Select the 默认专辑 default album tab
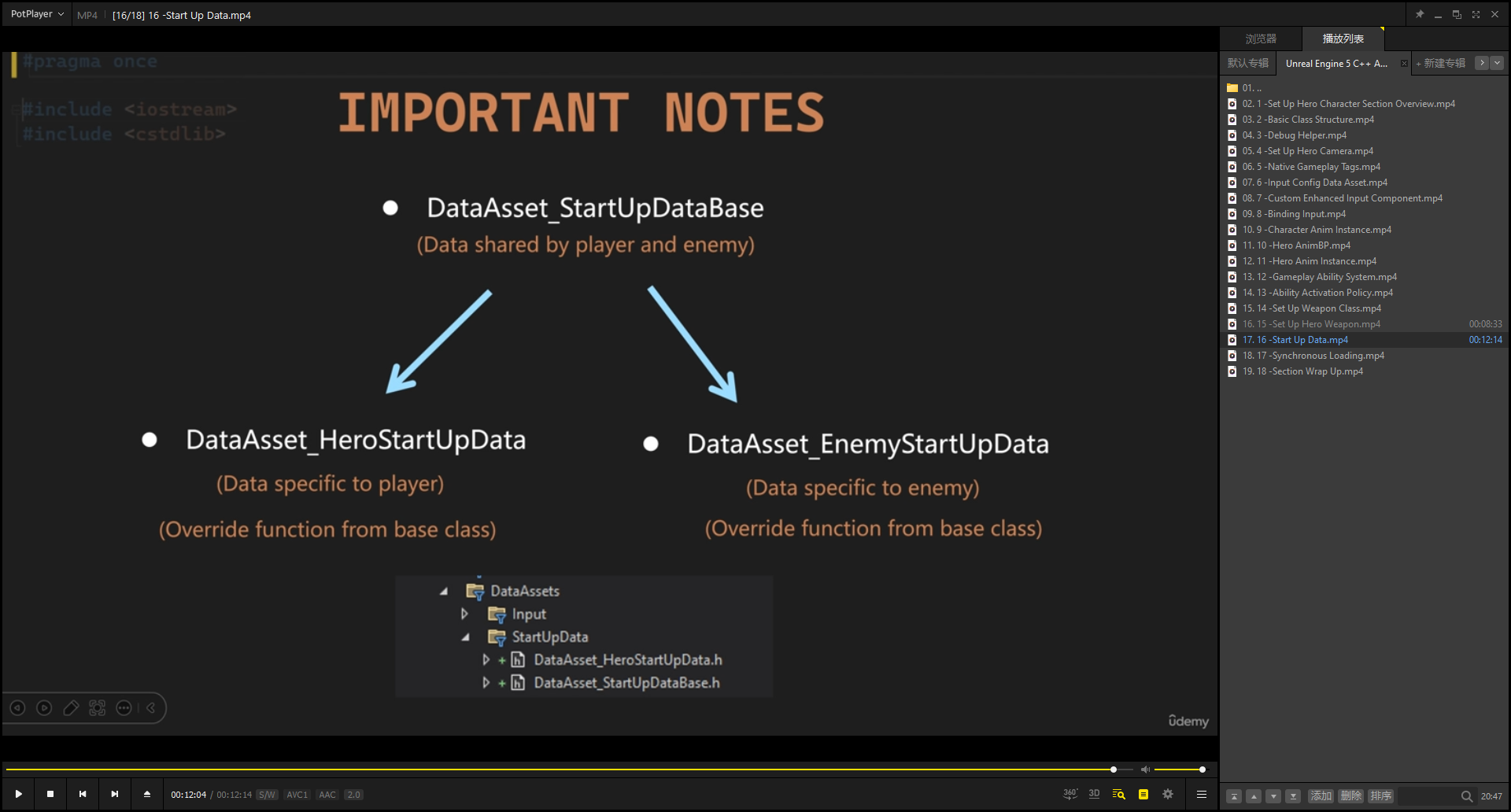 (x=1248, y=63)
